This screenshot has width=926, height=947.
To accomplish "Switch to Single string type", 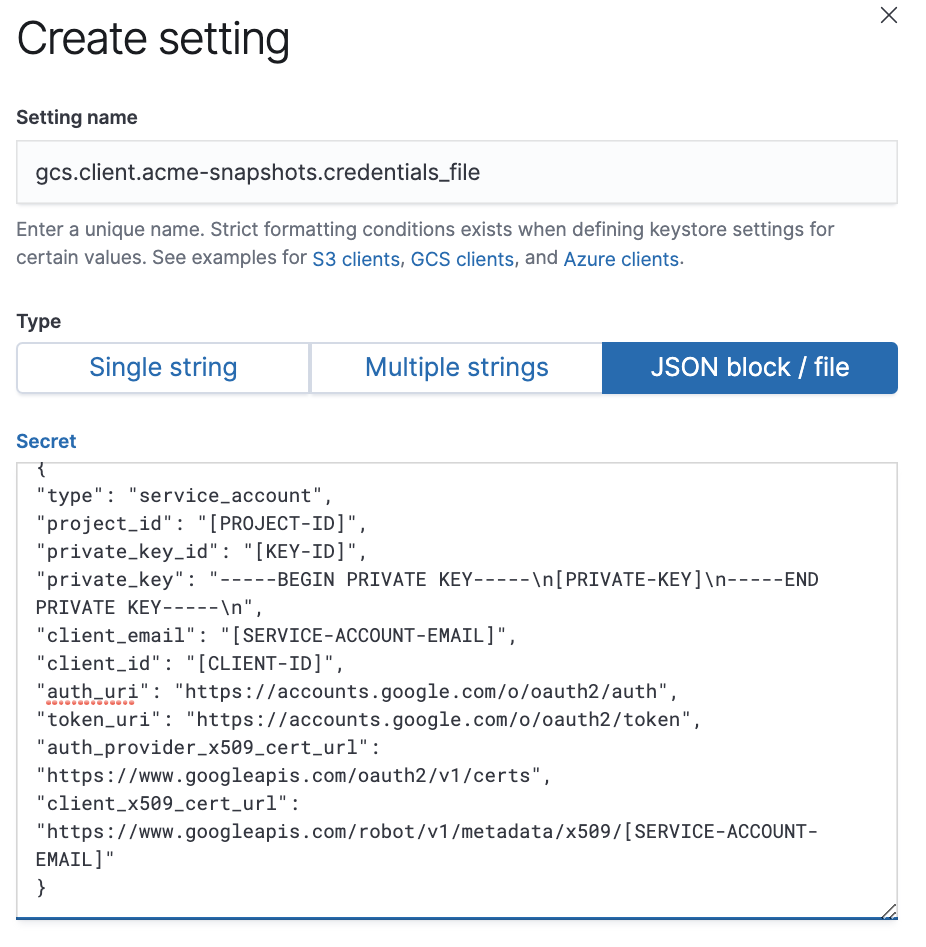I will point(162,367).
